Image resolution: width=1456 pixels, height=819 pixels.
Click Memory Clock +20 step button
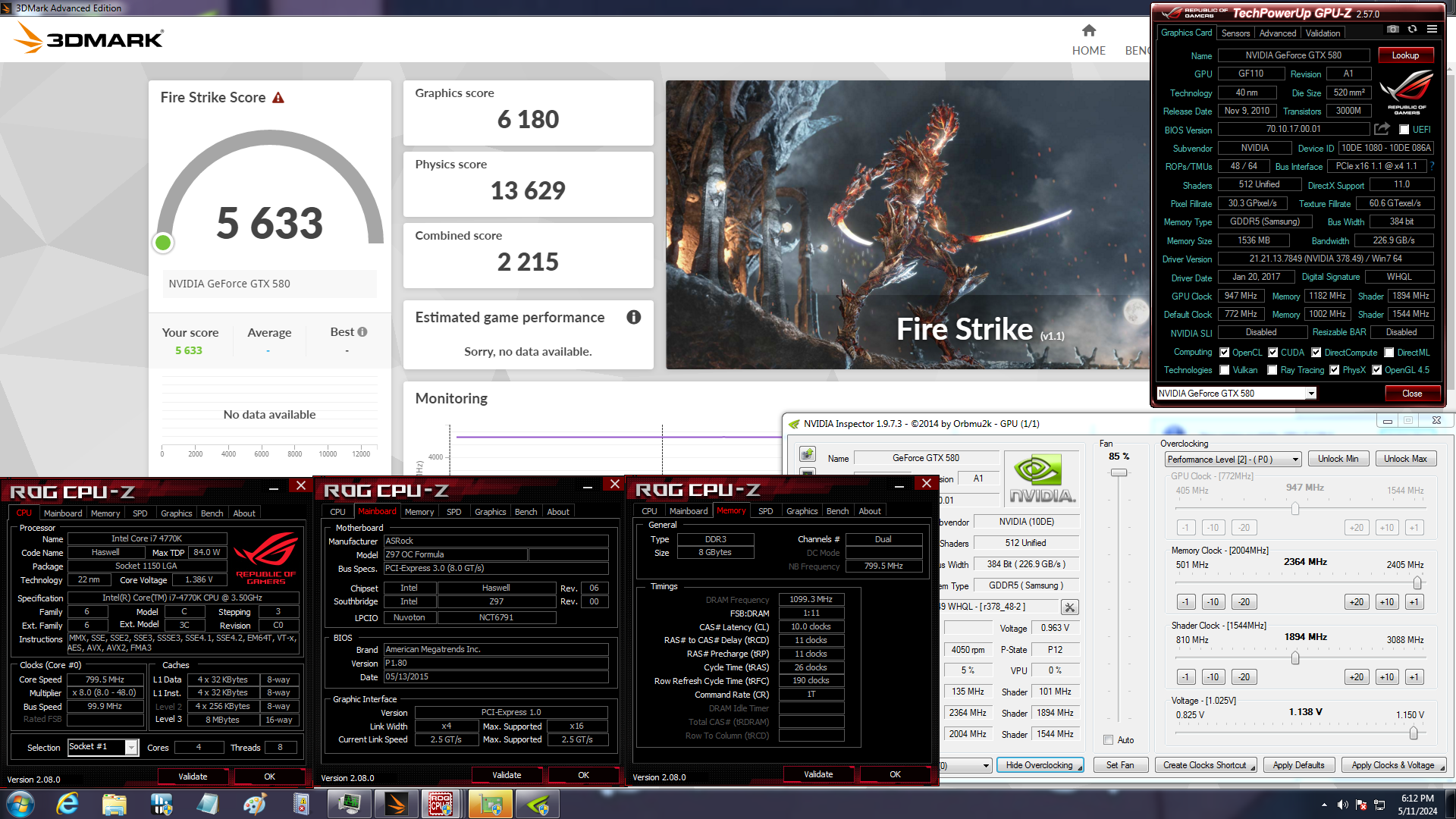coord(1356,602)
